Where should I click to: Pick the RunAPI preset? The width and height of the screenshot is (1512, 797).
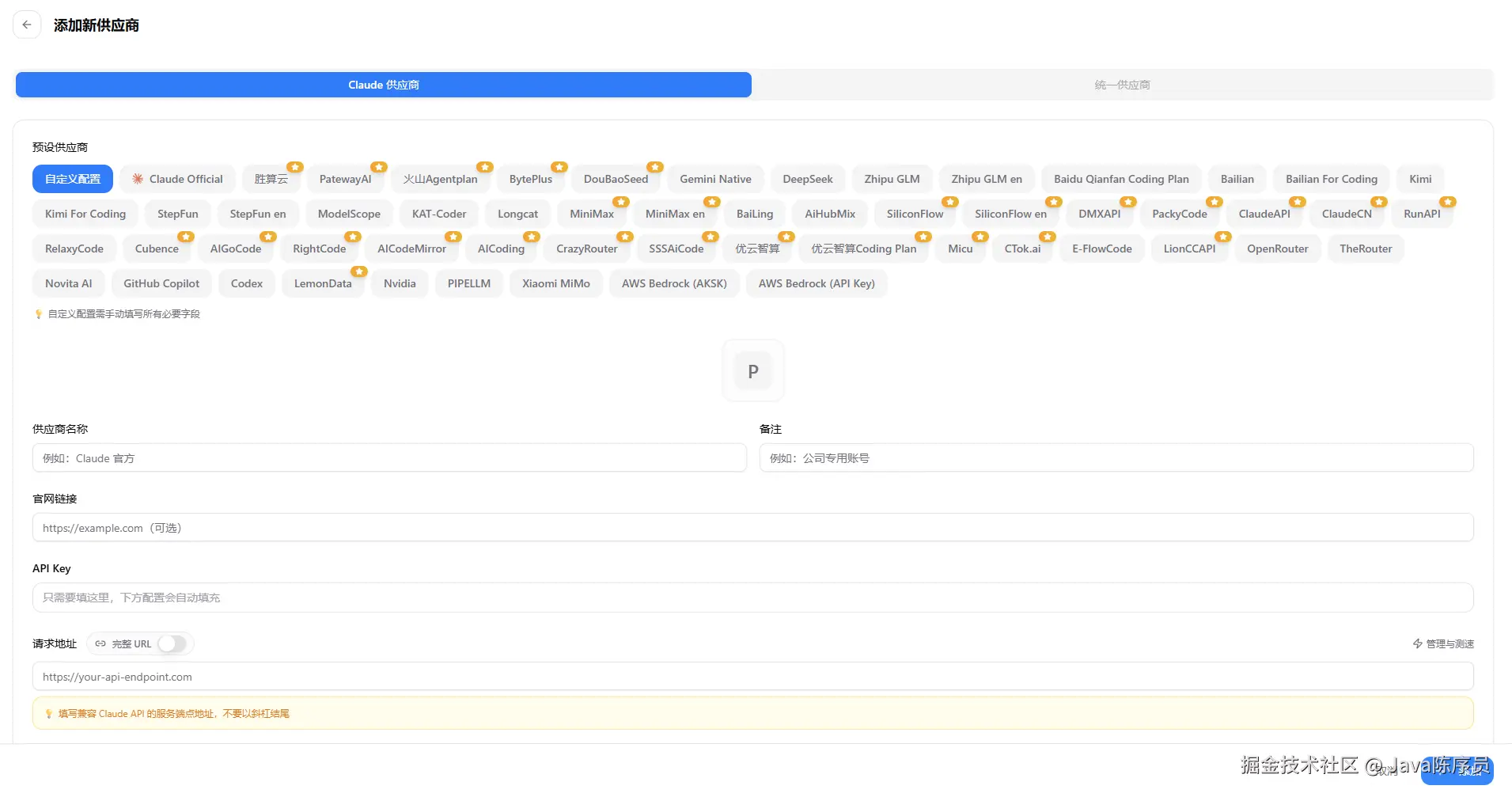[x=1422, y=214]
